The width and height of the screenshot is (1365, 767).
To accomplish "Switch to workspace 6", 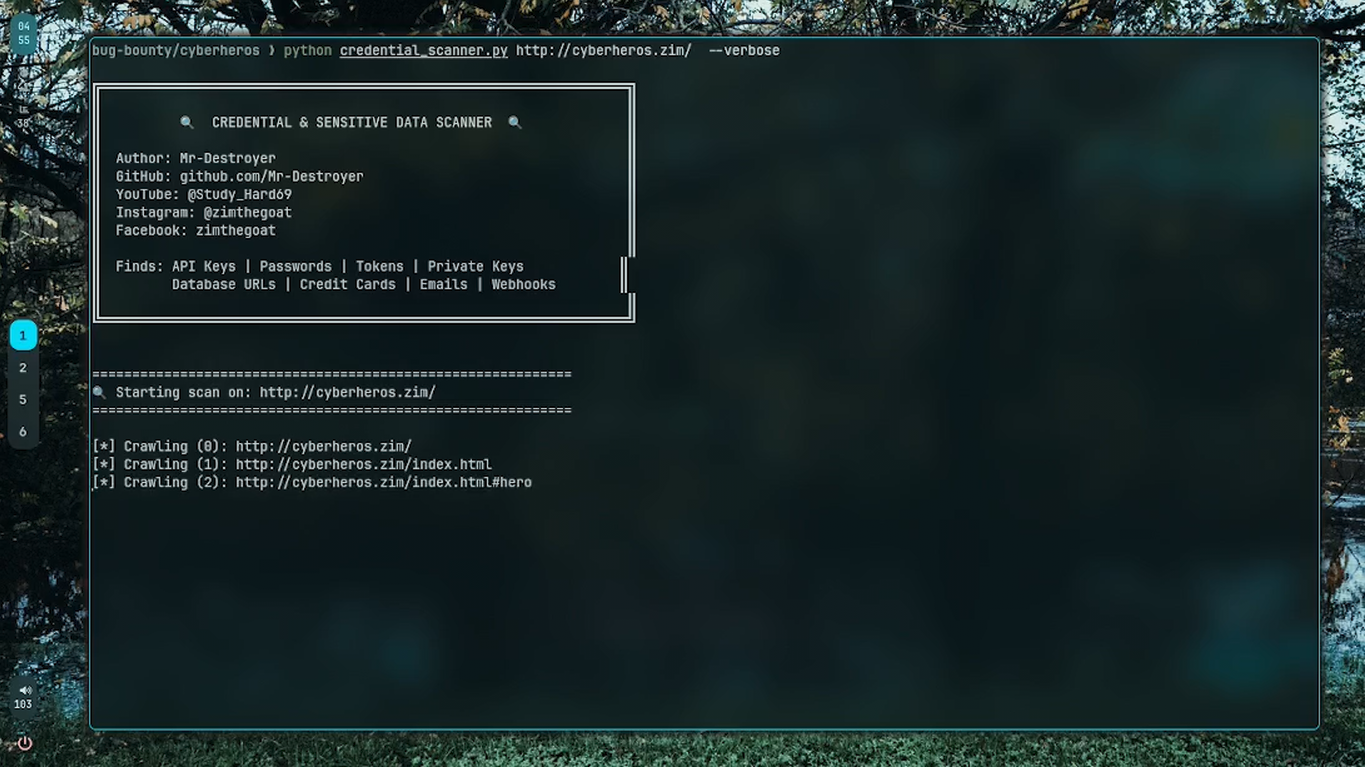I will click(x=23, y=431).
